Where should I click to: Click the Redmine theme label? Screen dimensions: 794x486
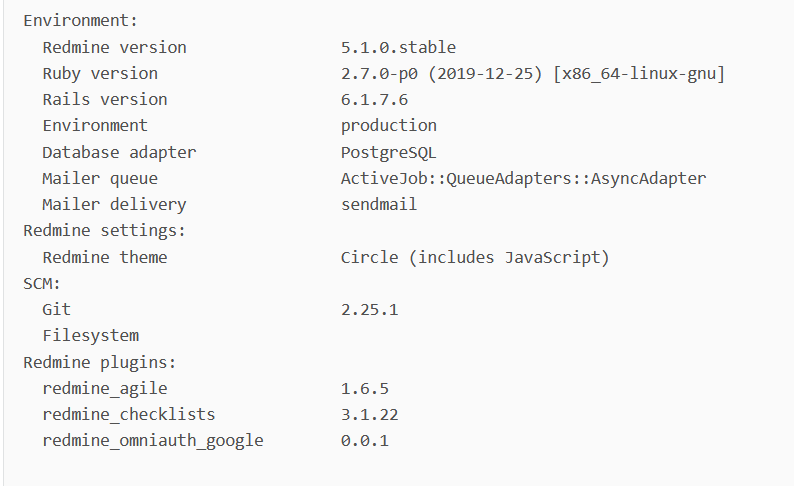point(105,257)
